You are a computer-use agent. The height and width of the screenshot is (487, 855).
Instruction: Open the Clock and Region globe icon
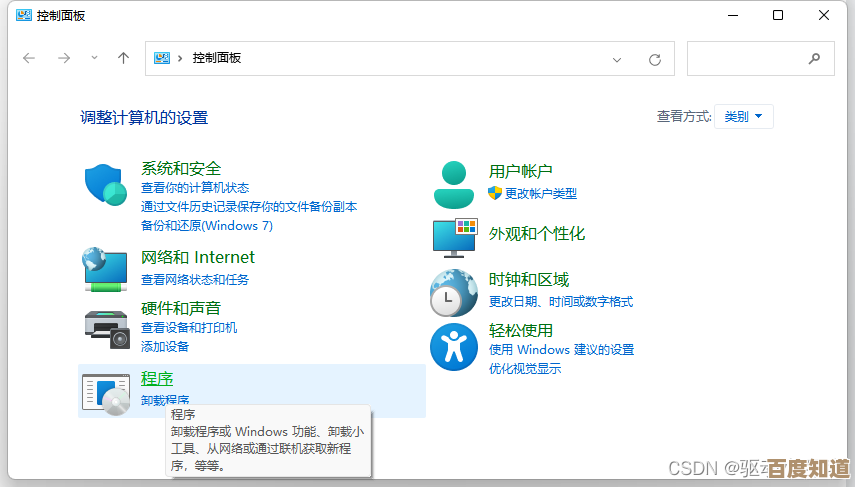coord(454,293)
